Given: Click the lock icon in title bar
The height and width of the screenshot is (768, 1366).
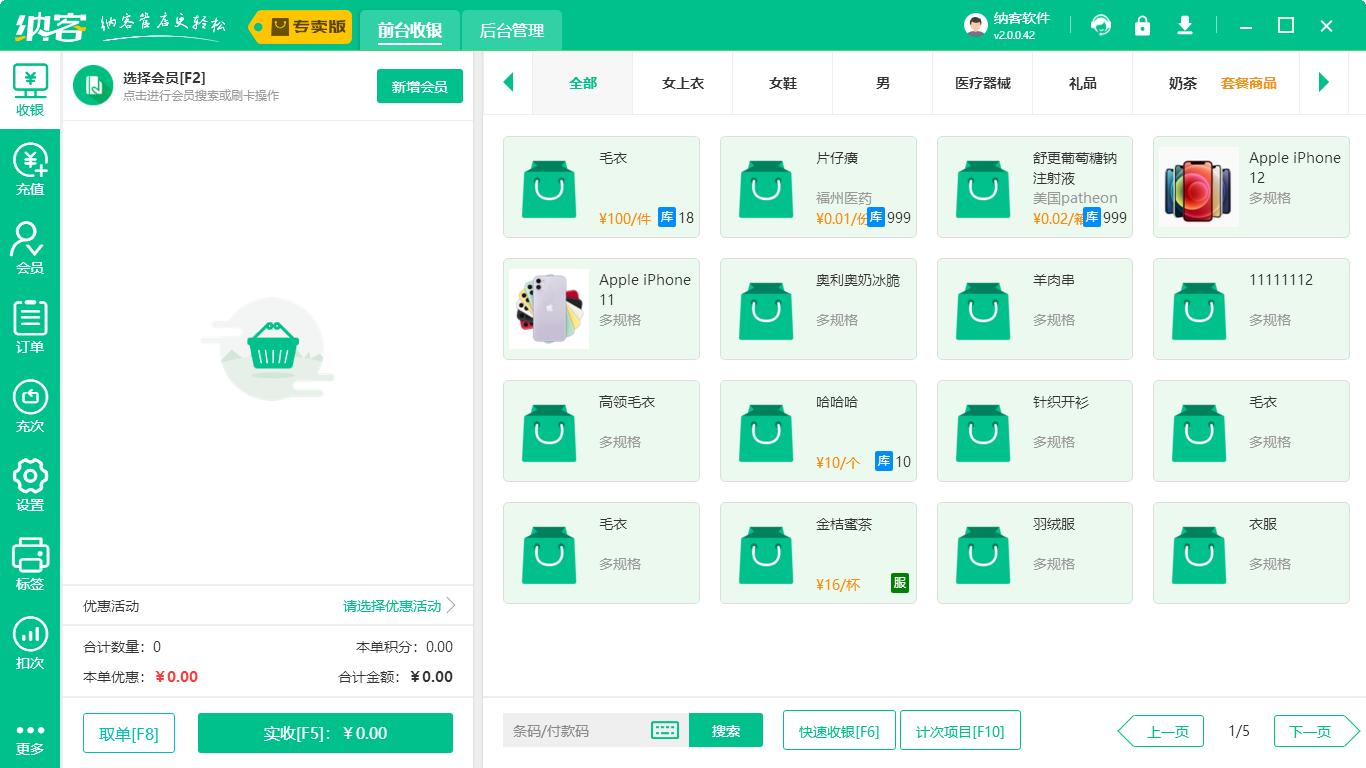Looking at the screenshot, I should [x=1143, y=25].
